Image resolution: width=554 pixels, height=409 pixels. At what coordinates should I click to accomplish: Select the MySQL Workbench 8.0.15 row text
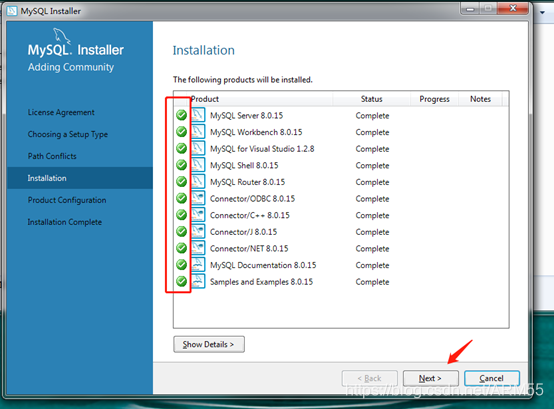click(x=256, y=132)
